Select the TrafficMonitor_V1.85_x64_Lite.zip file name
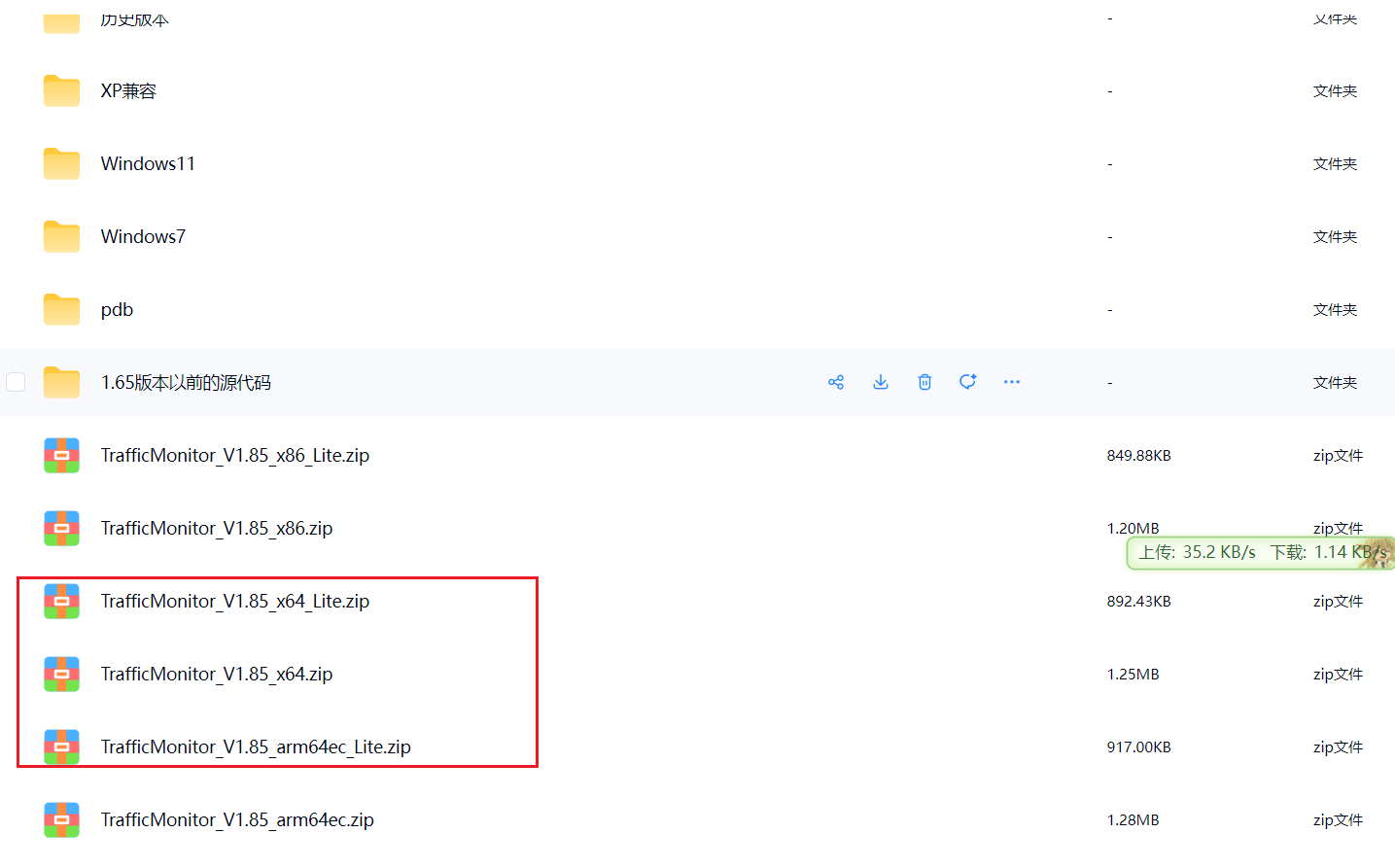Screen dimensions: 1395x868 click(x=234, y=602)
